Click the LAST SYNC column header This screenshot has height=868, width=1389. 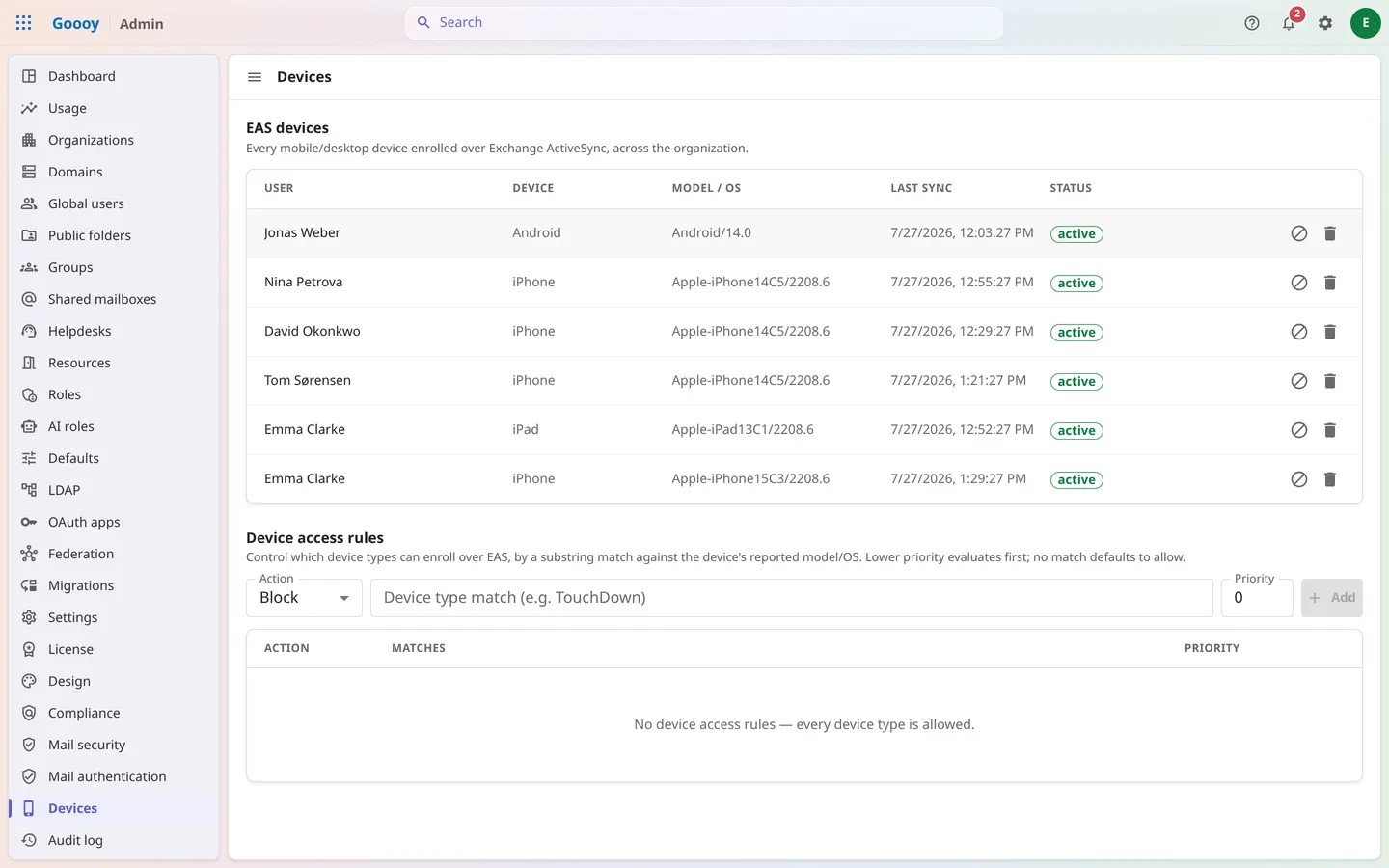[x=921, y=189]
